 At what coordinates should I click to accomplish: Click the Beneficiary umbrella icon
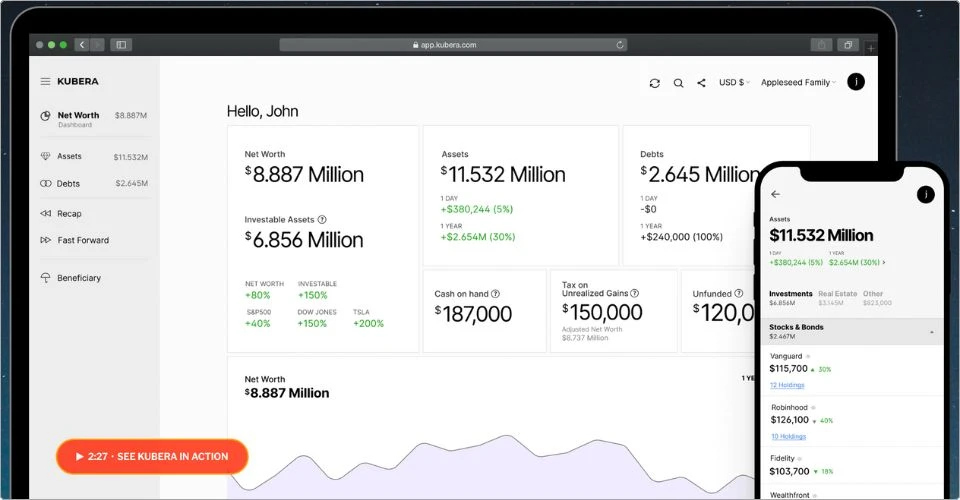click(x=45, y=278)
